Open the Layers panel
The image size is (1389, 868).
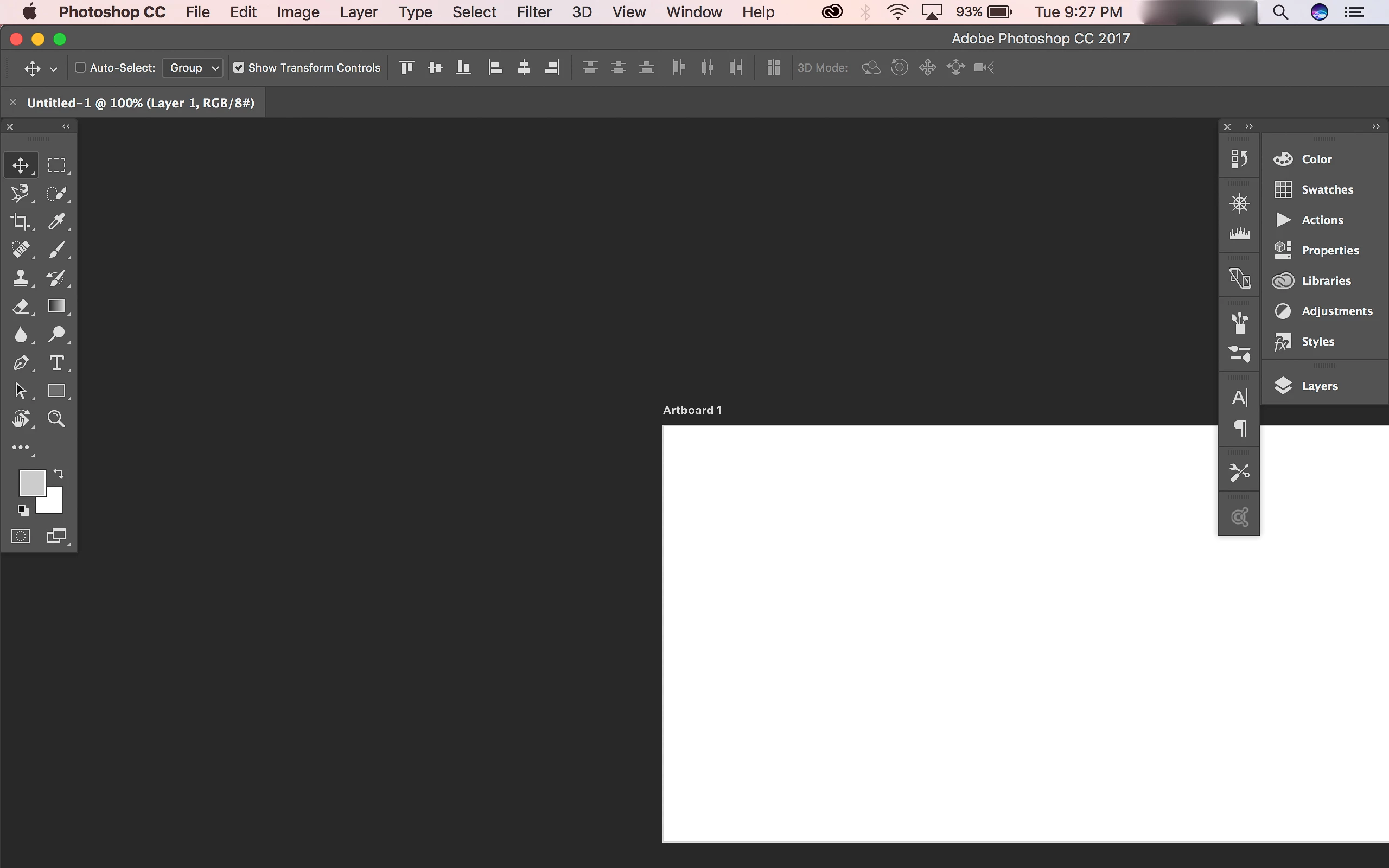[1319, 386]
